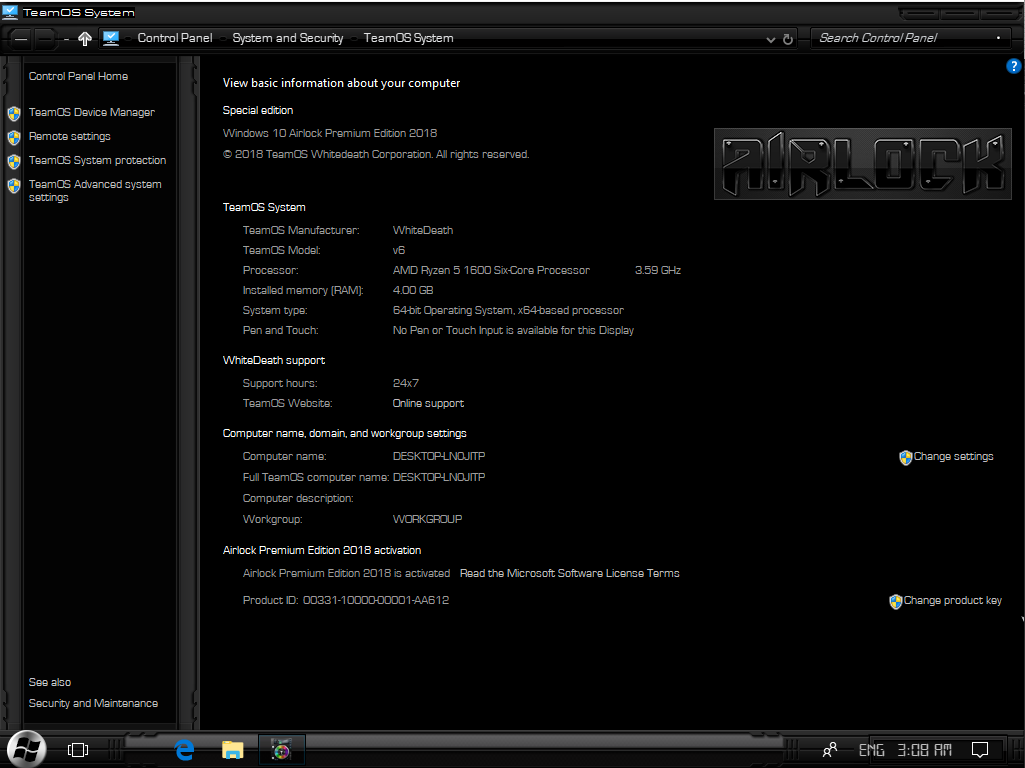Click Change settings for computer name

point(953,456)
